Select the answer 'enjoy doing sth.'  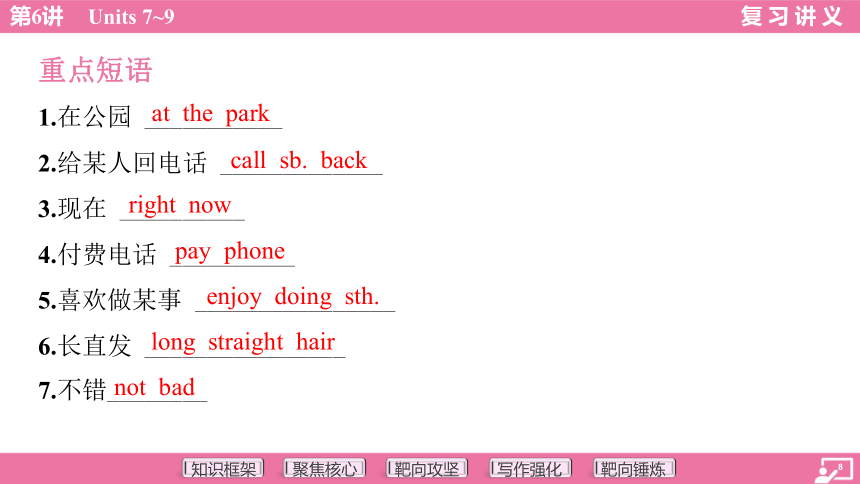pyautogui.click(x=293, y=297)
